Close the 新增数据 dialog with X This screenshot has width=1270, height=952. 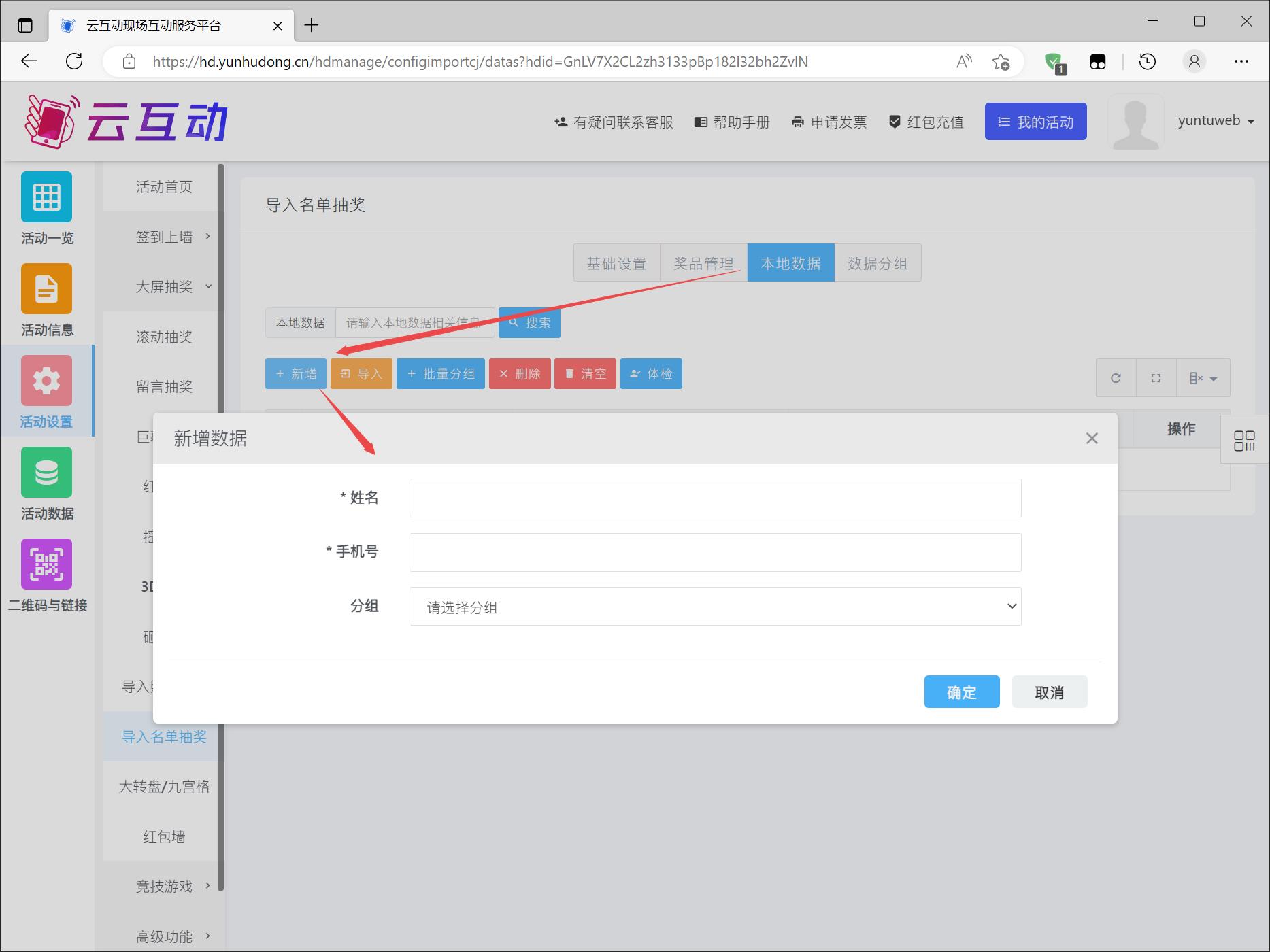1092,439
